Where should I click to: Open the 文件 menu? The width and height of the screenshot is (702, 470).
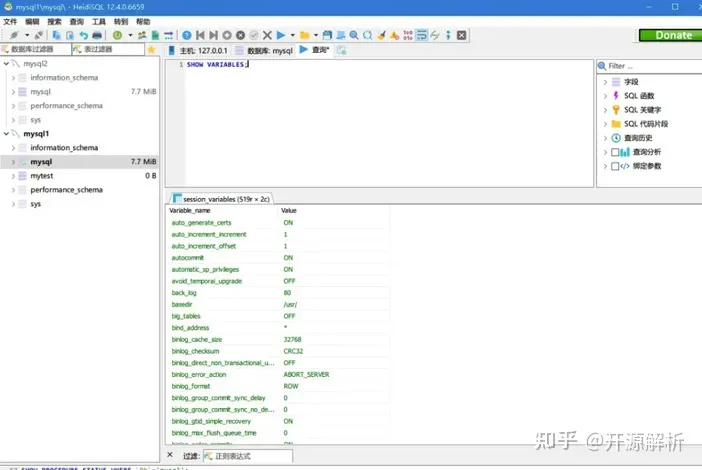[10, 21]
